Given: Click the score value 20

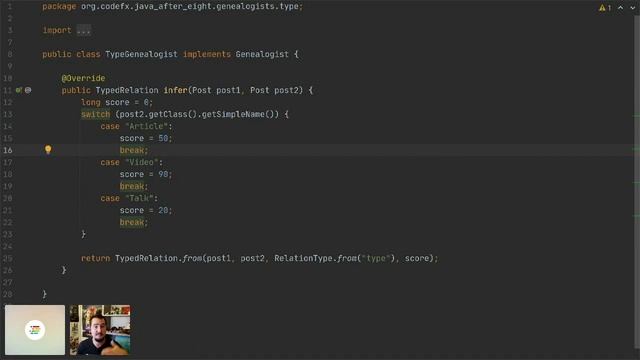Looking at the screenshot, I should [x=163, y=210].
